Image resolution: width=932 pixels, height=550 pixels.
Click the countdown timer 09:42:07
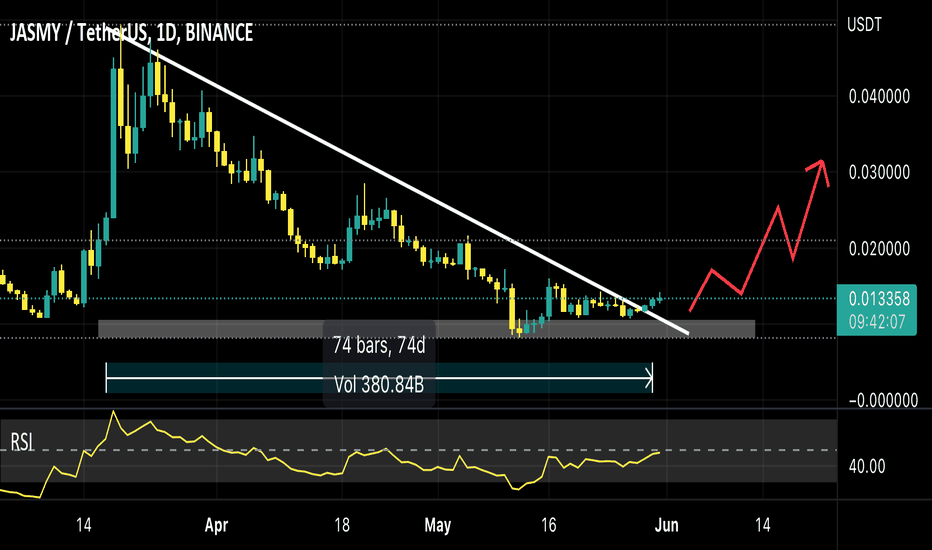pos(877,322)
